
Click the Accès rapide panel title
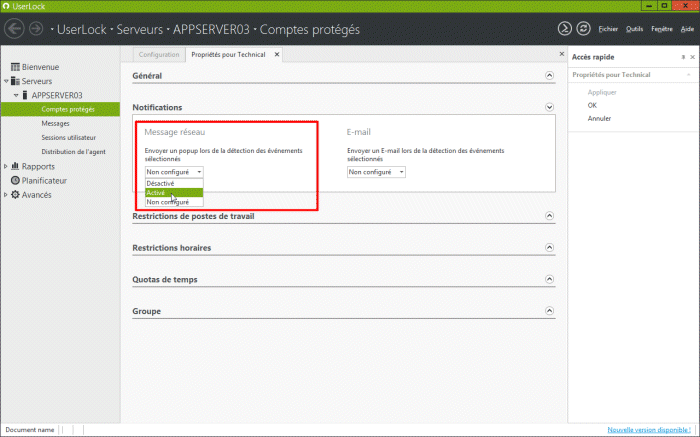(593, 57)
